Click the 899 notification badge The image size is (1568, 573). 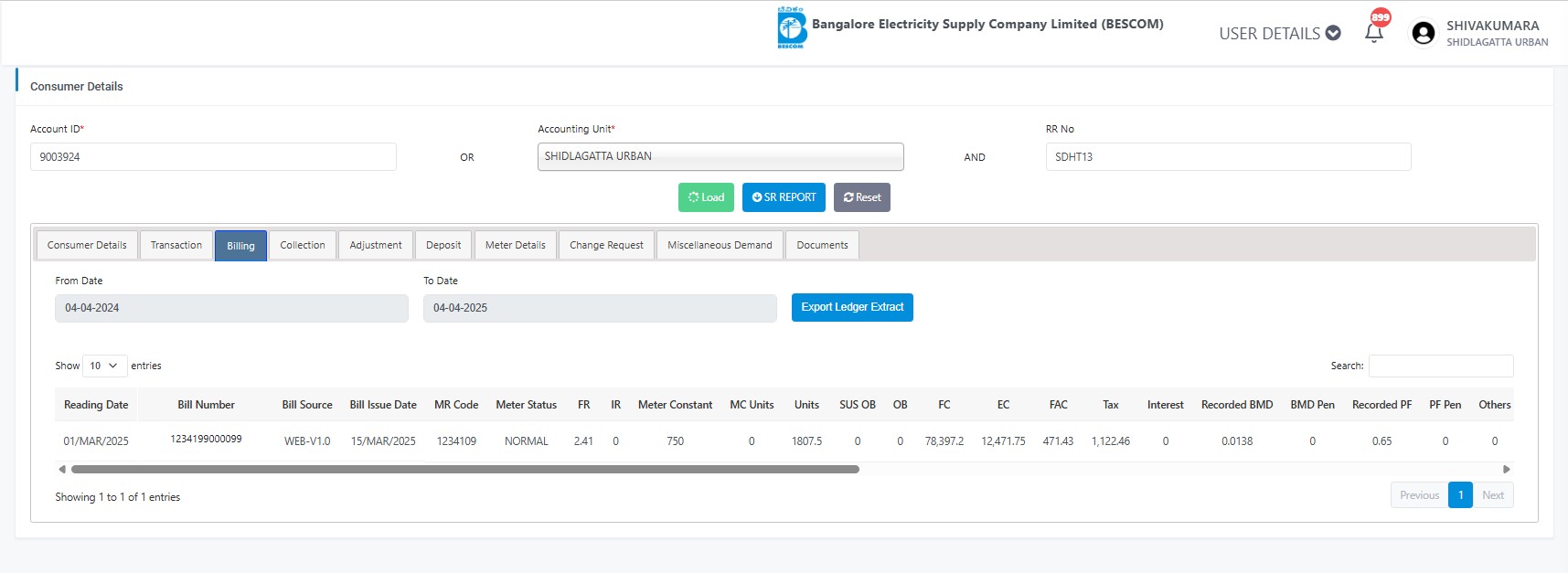click(x=1381, y=16)
